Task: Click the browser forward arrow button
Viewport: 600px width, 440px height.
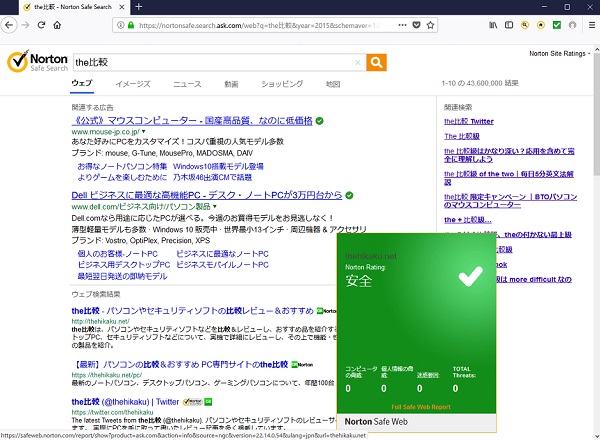Action: 26,25
